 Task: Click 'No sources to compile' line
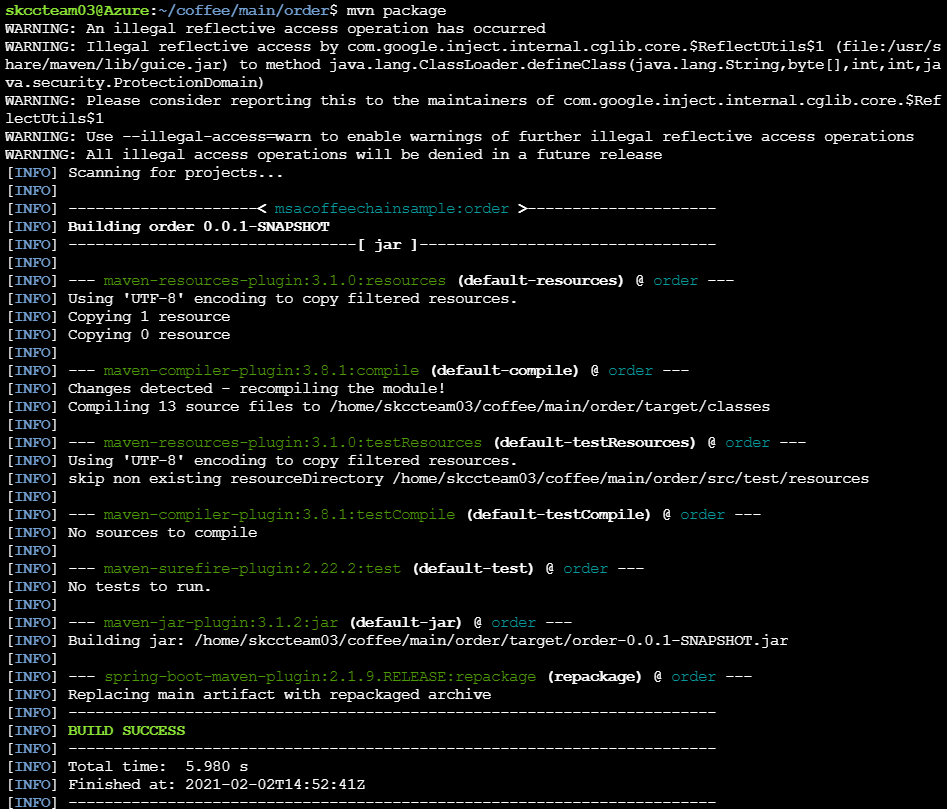pos(162,533)
